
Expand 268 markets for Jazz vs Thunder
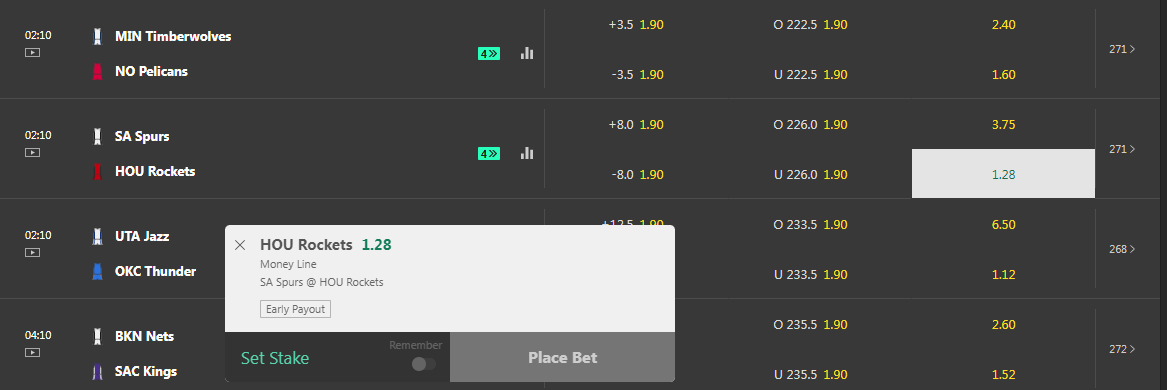1122,249
